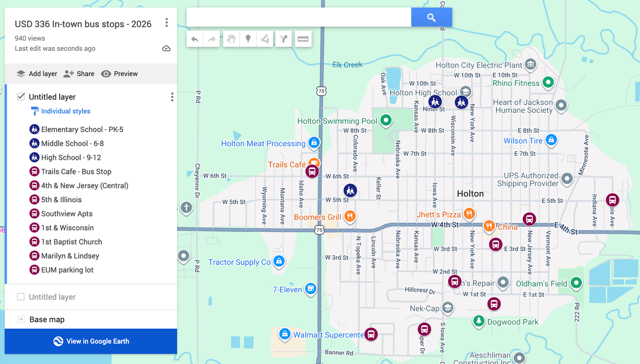This screenshot has width=640, height=364.
Task: Open the Share dialog
Action: [x=79, y=74]
